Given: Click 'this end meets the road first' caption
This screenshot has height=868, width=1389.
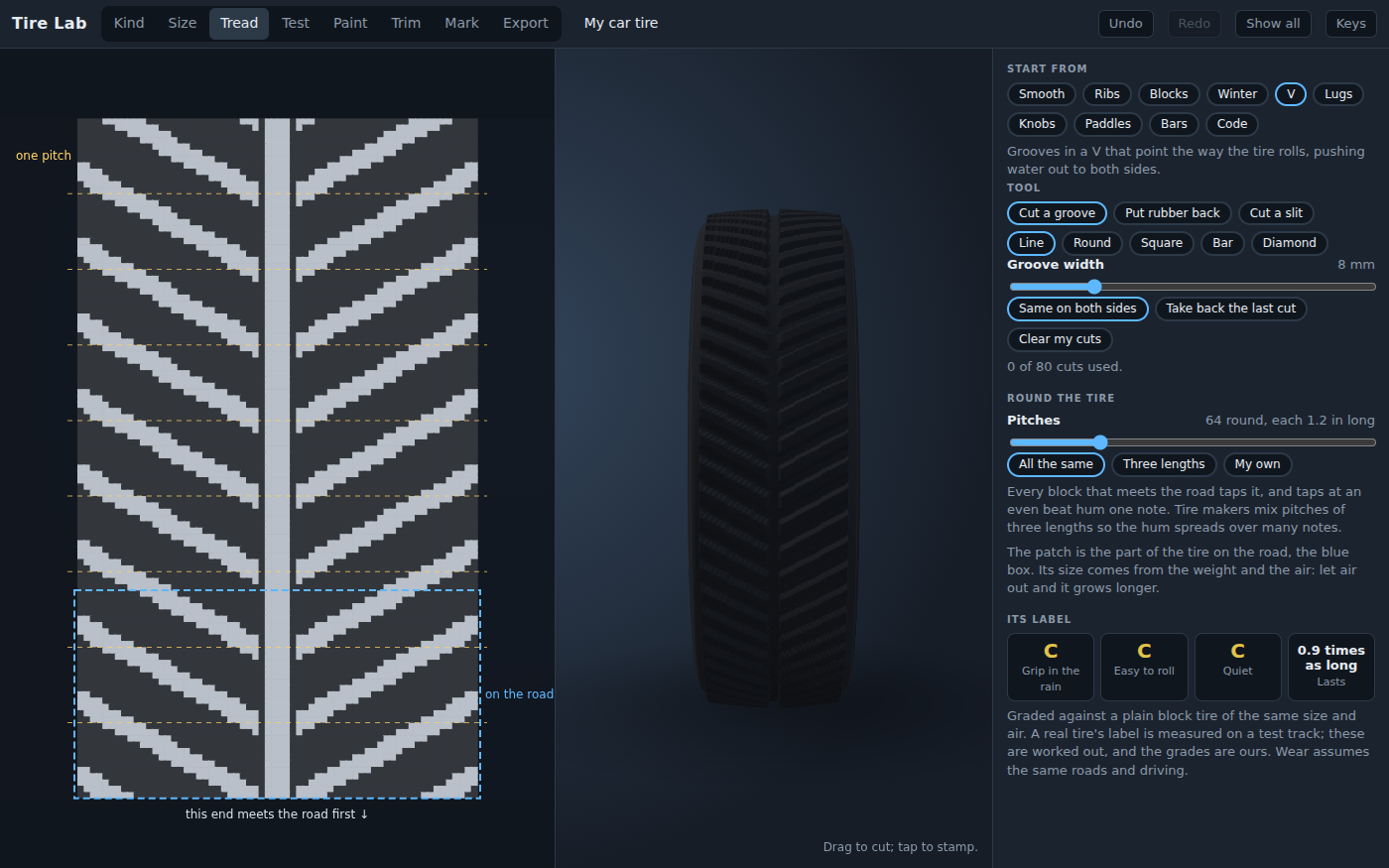Looking at the screenshot, I should point(277,814).
